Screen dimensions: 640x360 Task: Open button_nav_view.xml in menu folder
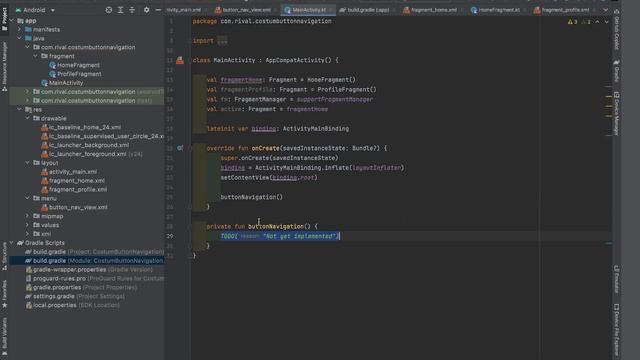[x=78, y=207]
